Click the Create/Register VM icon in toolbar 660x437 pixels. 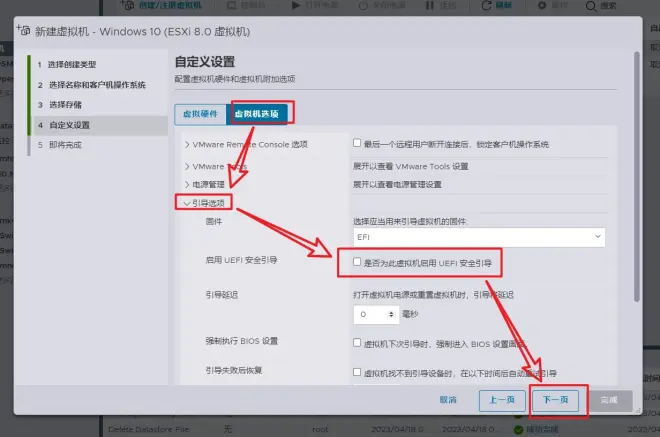point(127,5)
